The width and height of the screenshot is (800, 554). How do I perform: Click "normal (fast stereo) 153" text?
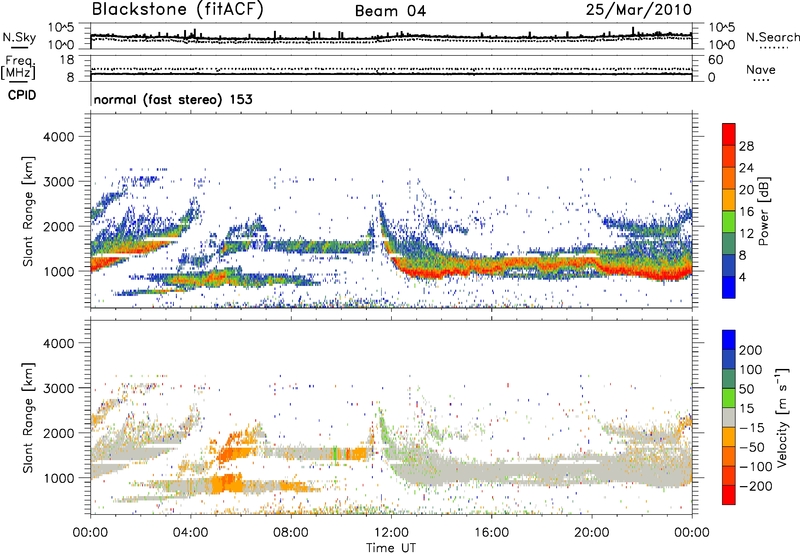coord(173,99)
